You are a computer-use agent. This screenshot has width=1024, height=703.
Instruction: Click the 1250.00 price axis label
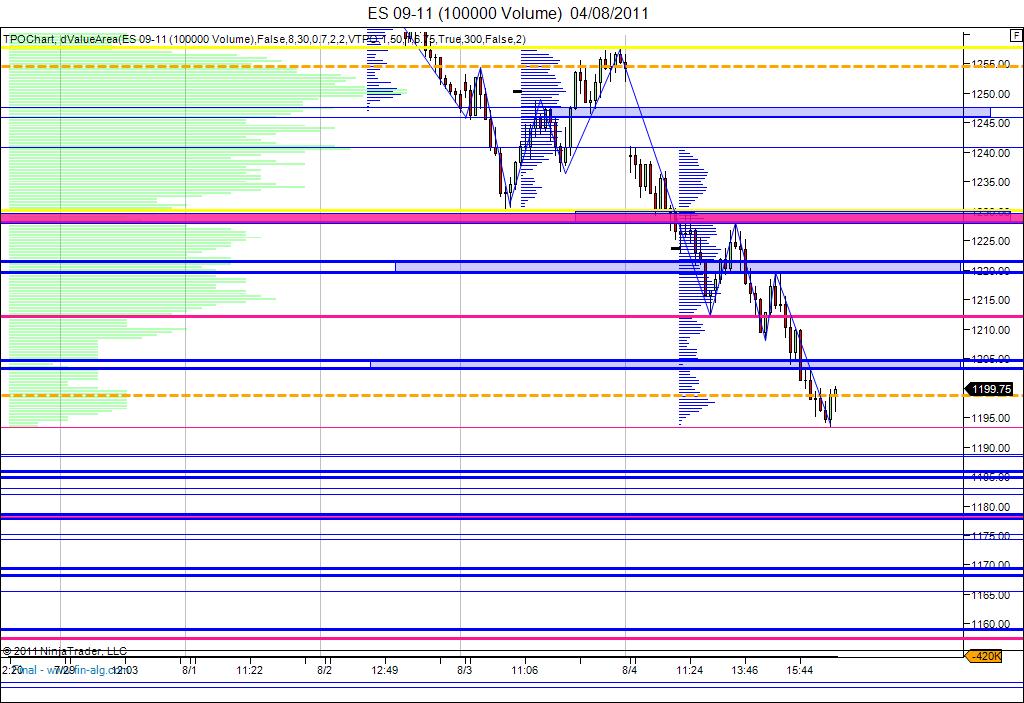pyautogui.click(x=991, y=94)
